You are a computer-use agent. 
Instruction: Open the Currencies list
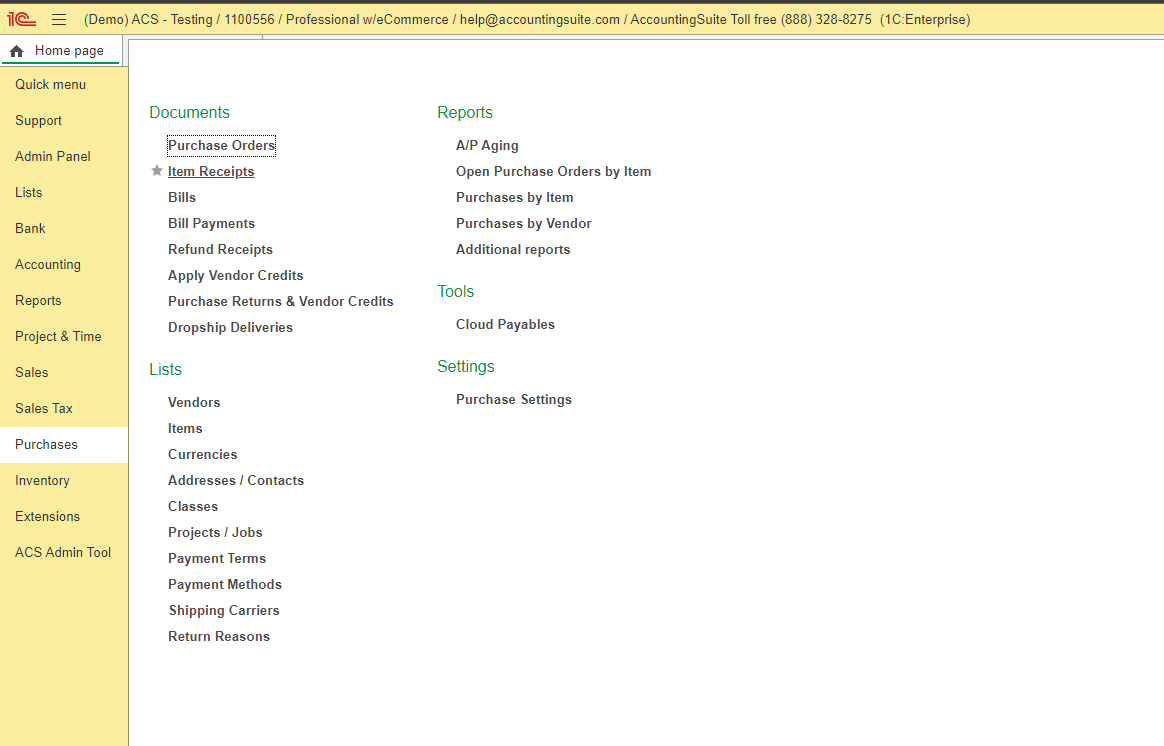(x=203, y=454)
